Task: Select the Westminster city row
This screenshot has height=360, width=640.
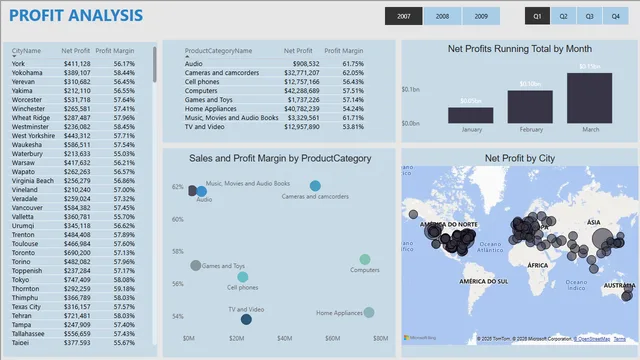Action: click(x=73, y=127)
